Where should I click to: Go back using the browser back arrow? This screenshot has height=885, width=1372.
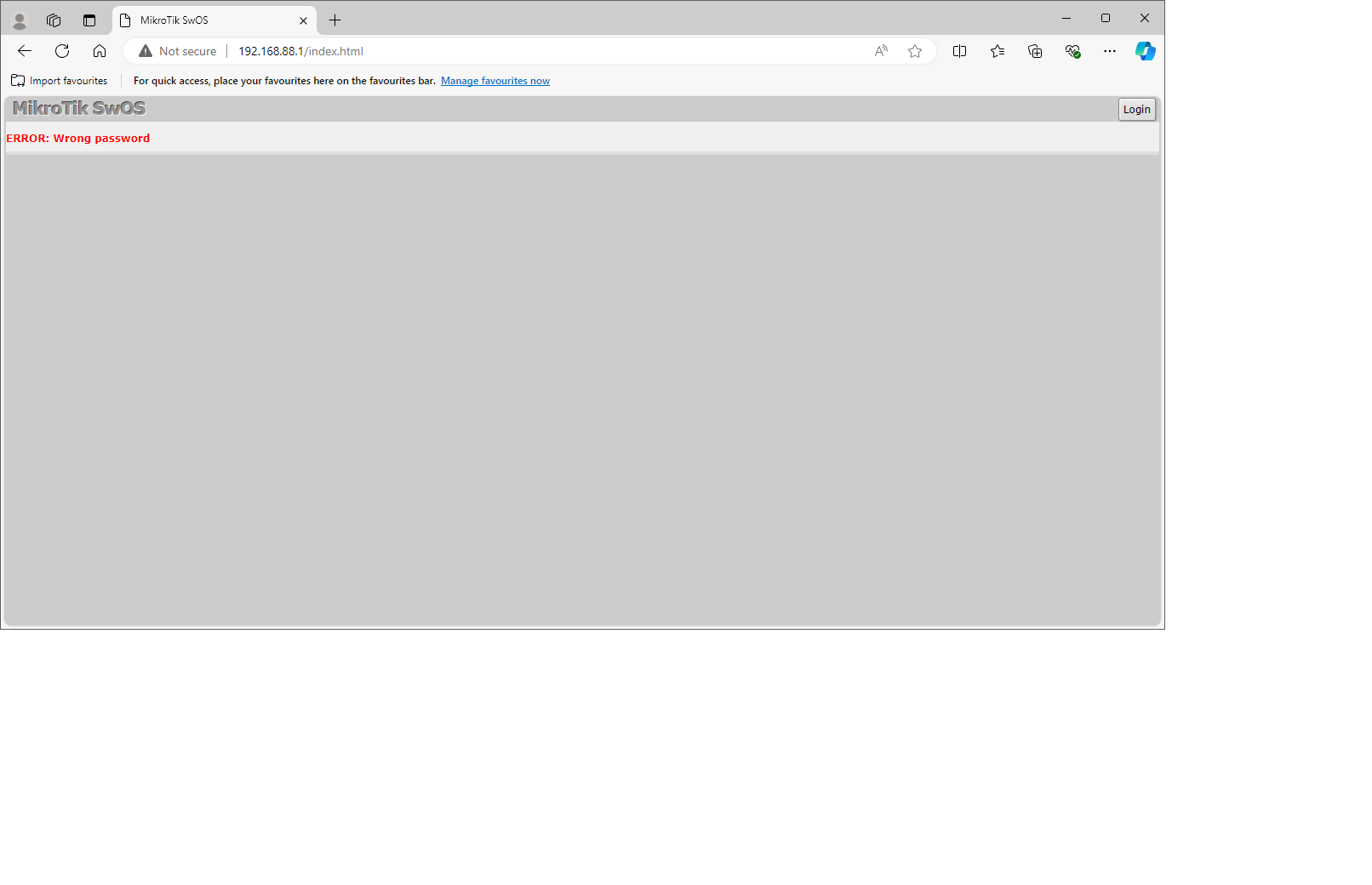tap(25, 51)
